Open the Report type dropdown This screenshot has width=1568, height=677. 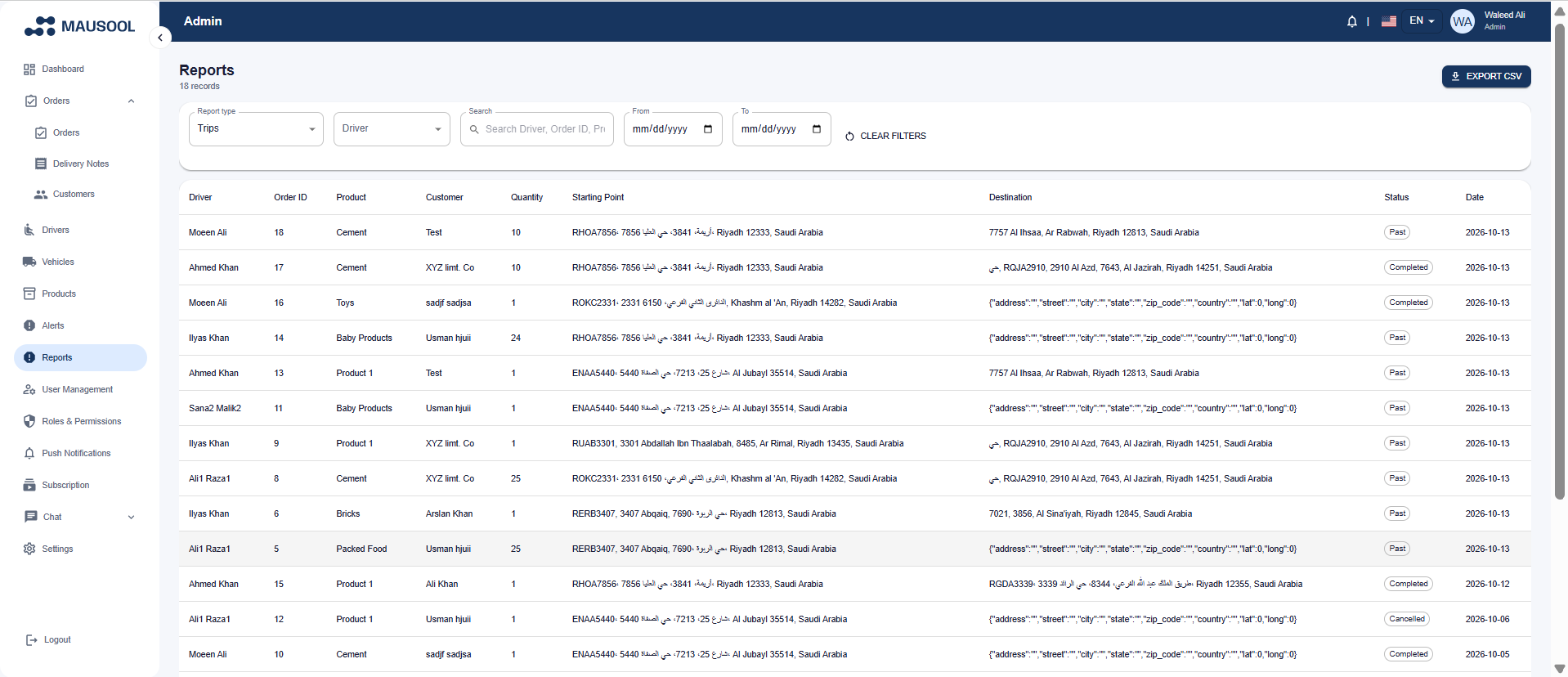point(256,129)
